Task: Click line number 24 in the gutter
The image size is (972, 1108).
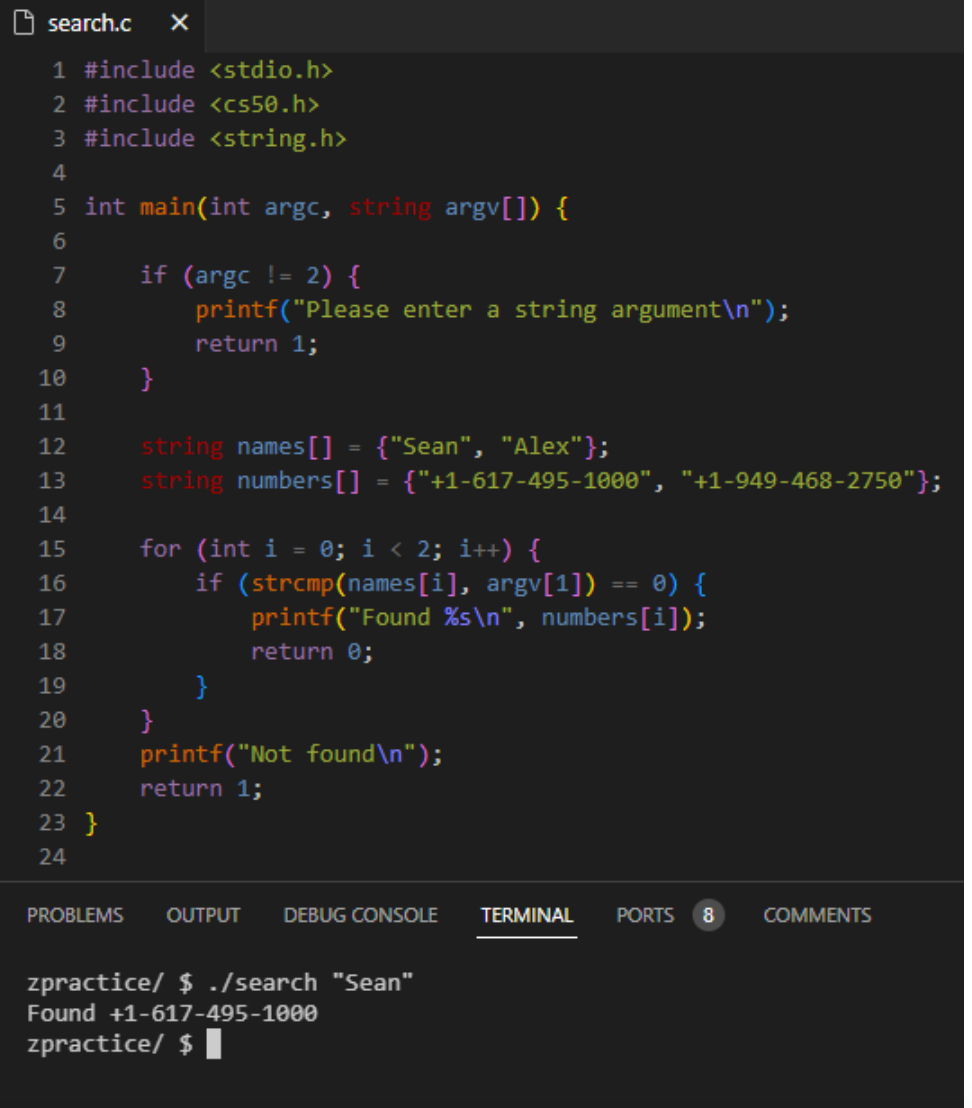Action: [x=52, y=857]
